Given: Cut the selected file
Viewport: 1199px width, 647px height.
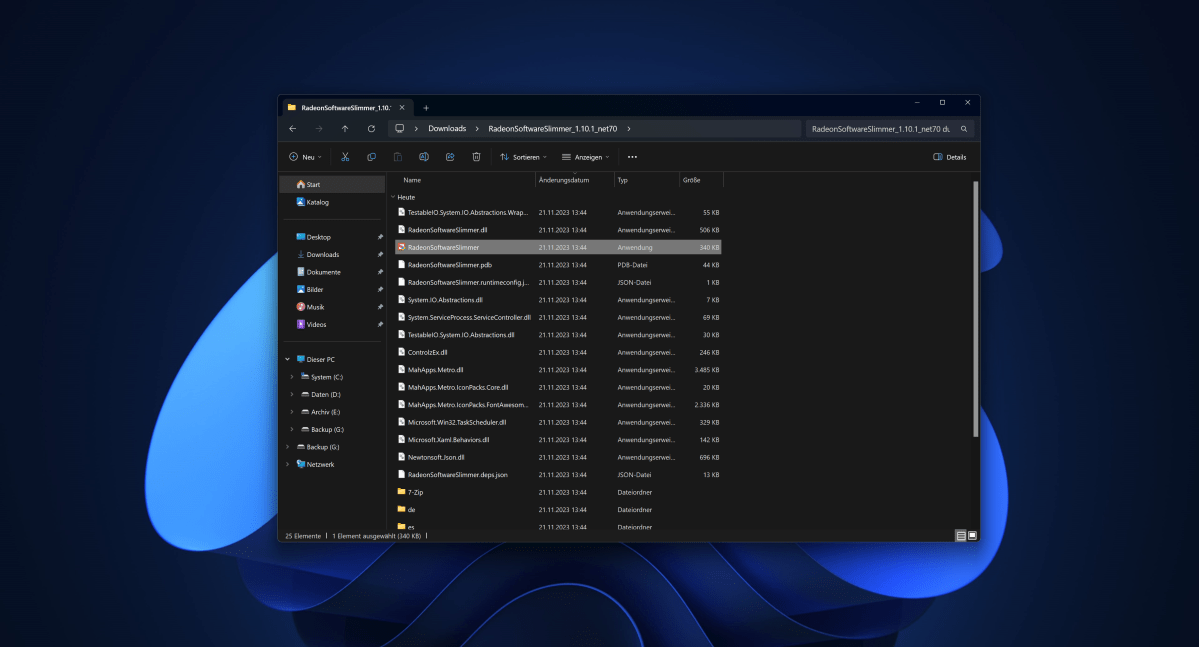Looking at the screenshot, I should pos(345,157).
